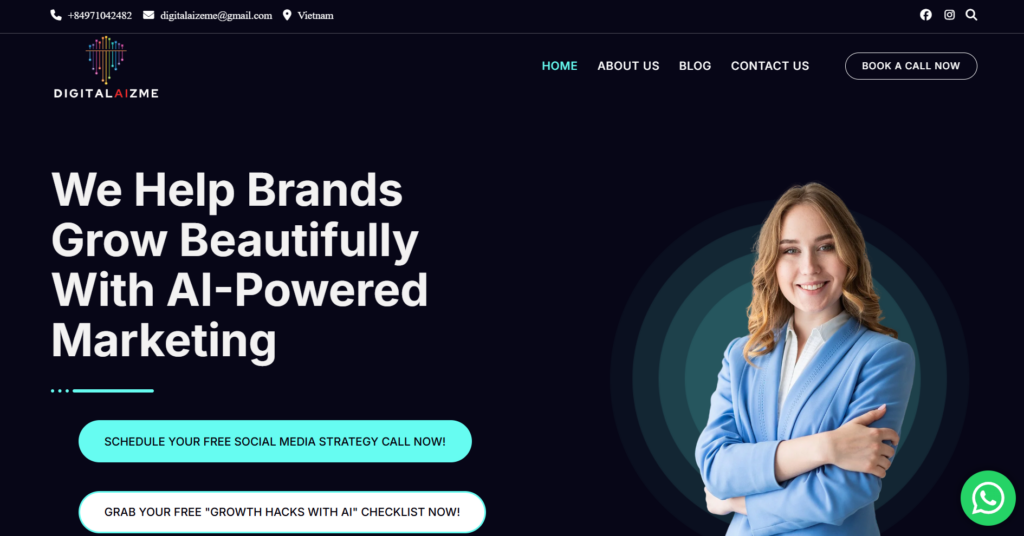
Task: Click the DigitalAIzme logo
Action: click(x=106, y=67)
